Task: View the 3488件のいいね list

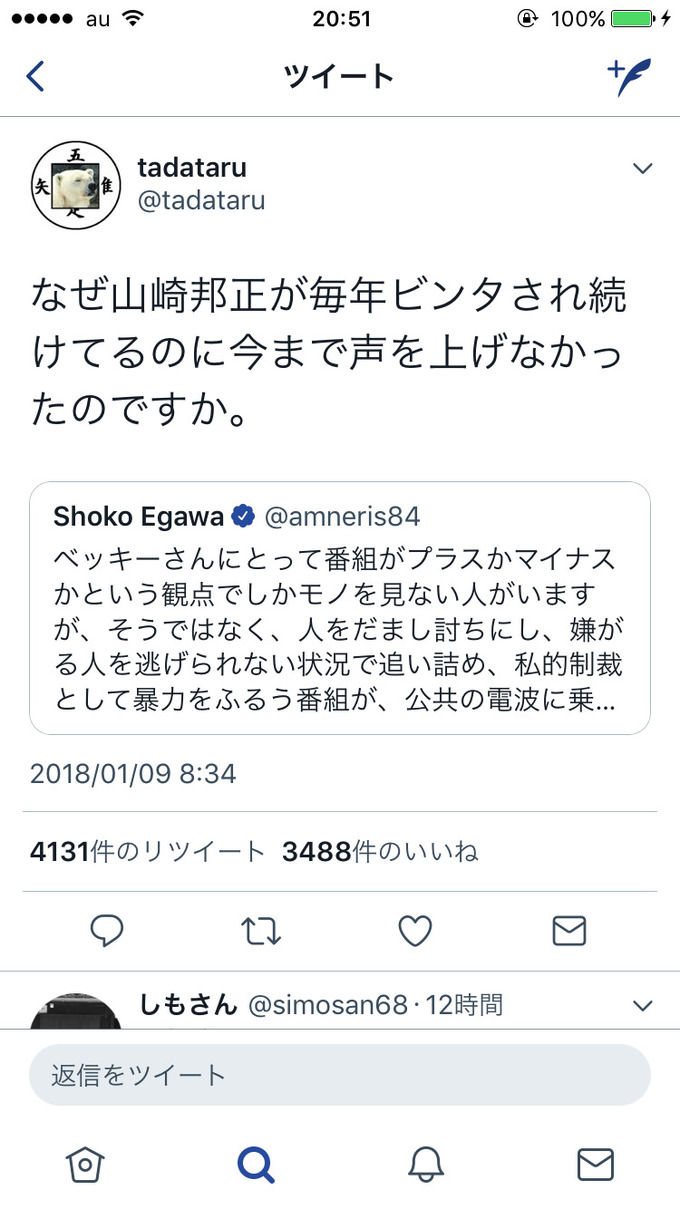Action: click(380, 851)
